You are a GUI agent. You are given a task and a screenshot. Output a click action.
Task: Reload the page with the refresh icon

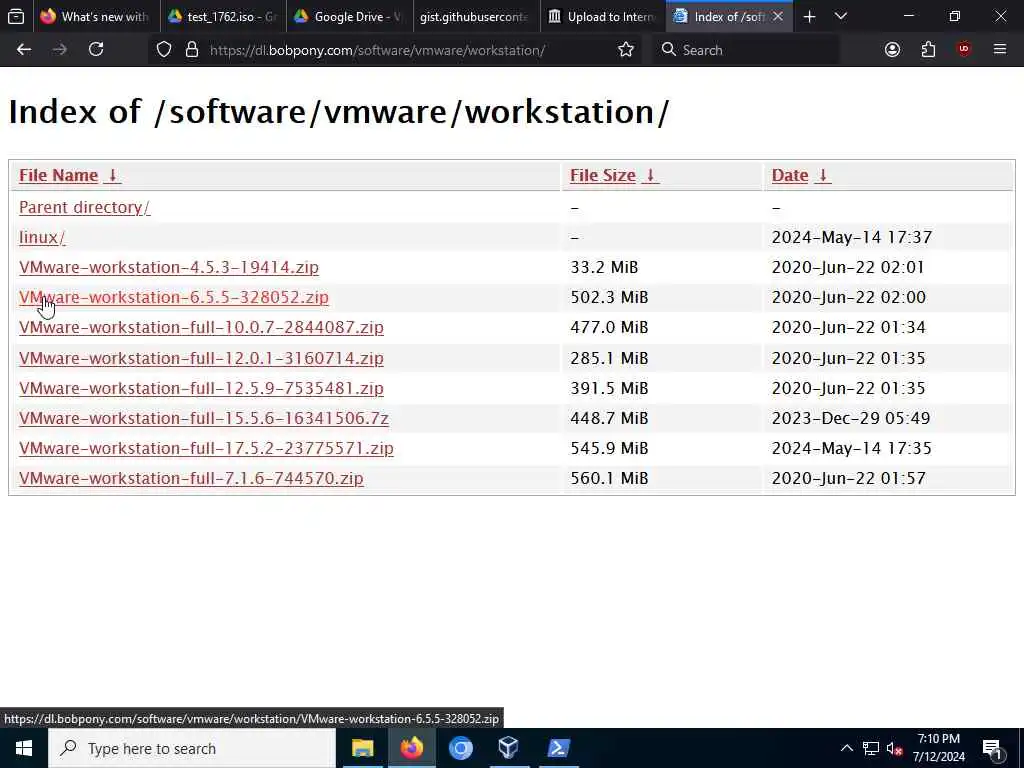click(x=96, y=50)
